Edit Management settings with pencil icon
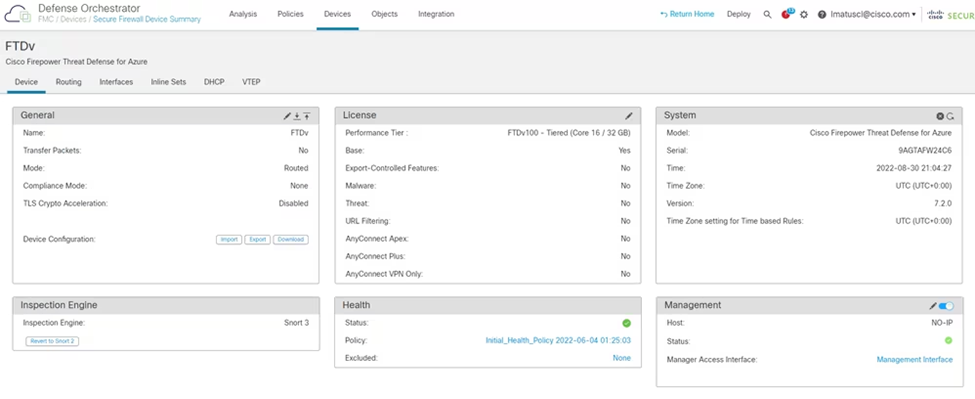This screenshot has height=399, width=975. (x=933, y=306)
